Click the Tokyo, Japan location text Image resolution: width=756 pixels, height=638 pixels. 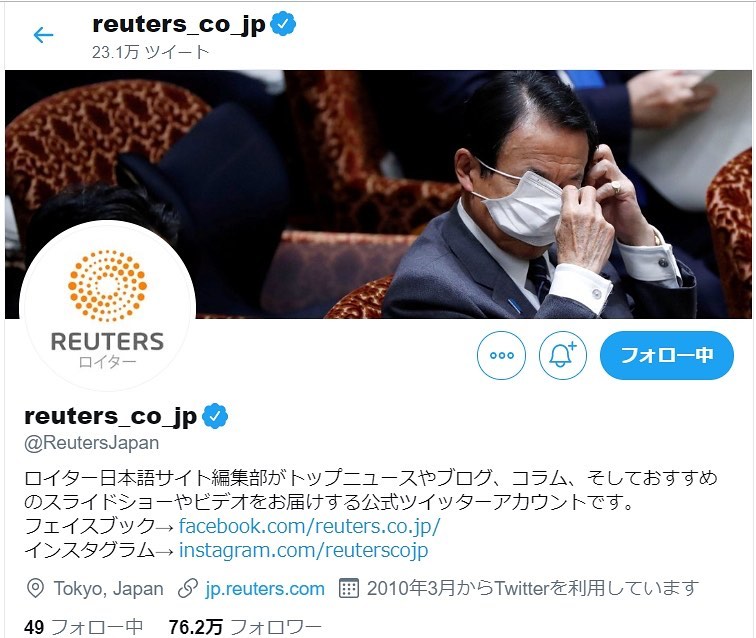108,589
